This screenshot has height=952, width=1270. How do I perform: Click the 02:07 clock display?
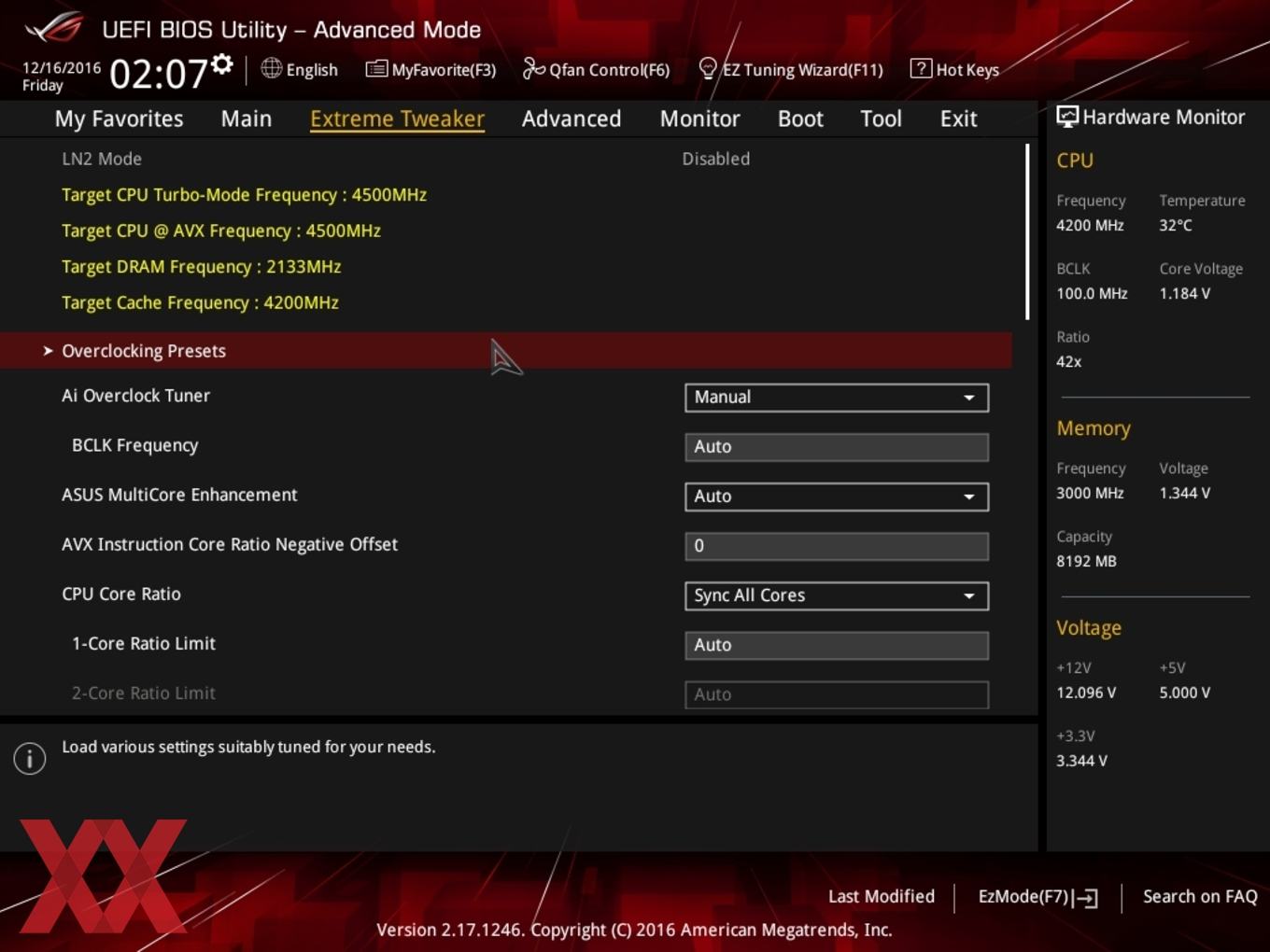(x=159, y=73)
